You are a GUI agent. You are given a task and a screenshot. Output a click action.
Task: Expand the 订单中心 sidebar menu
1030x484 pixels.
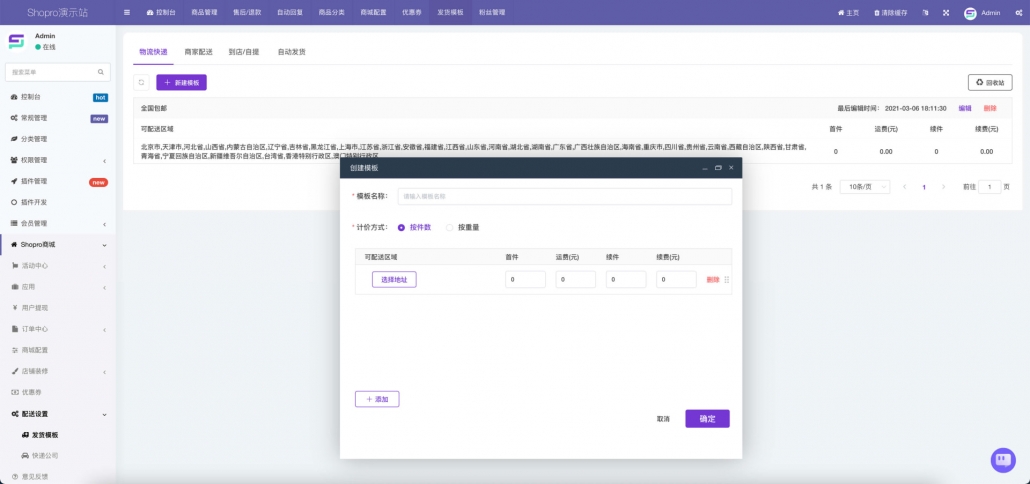(x=58, y=329)
